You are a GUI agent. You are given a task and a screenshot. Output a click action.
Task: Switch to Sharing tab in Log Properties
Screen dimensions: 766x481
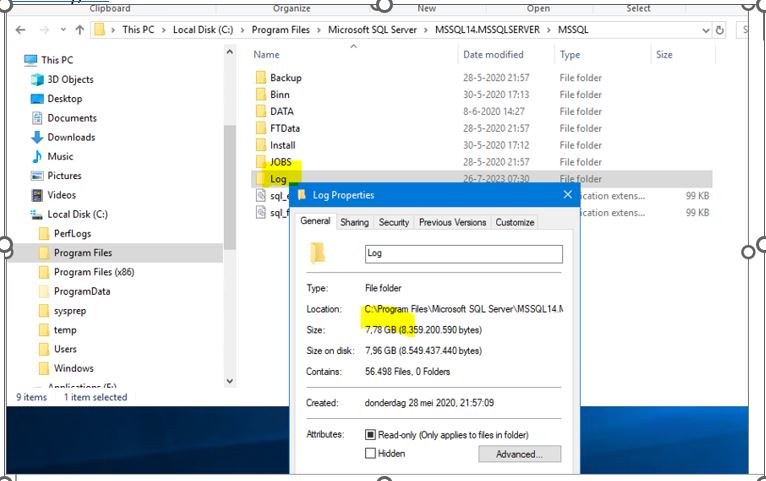[354, 223]
